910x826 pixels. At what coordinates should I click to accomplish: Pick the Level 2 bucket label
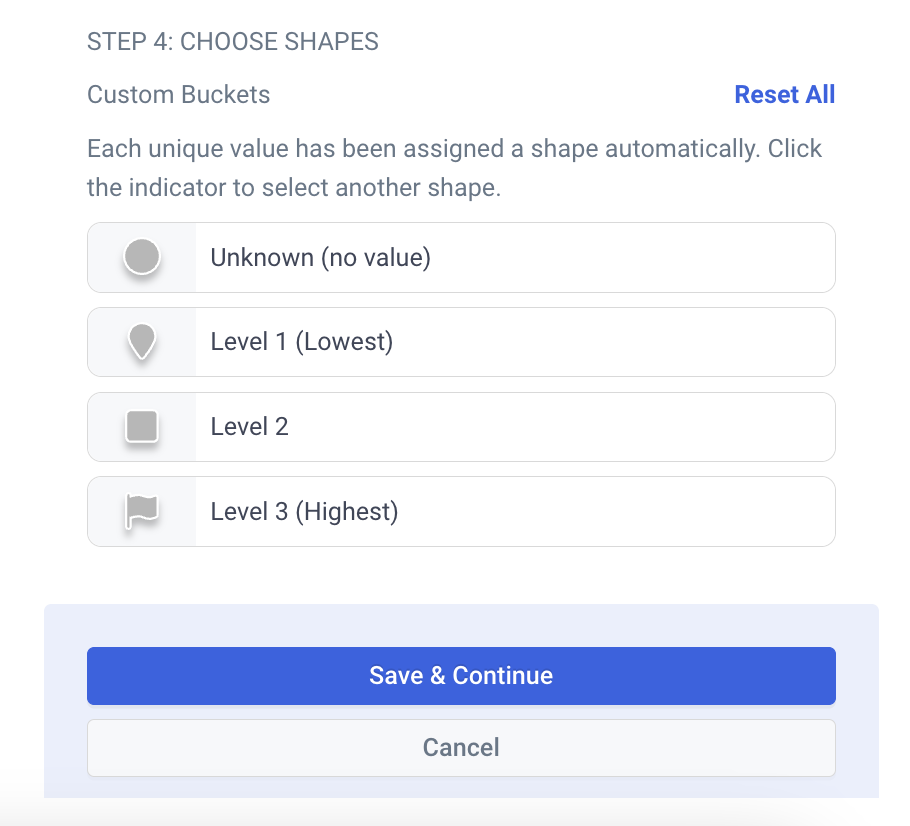pyautogui.click(x=250, y=427)
